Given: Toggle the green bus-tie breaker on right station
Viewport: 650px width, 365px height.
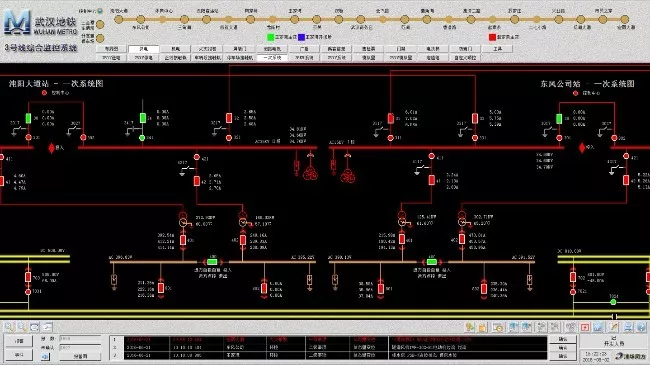Looking at the screenshot, I should pos(432,262).
